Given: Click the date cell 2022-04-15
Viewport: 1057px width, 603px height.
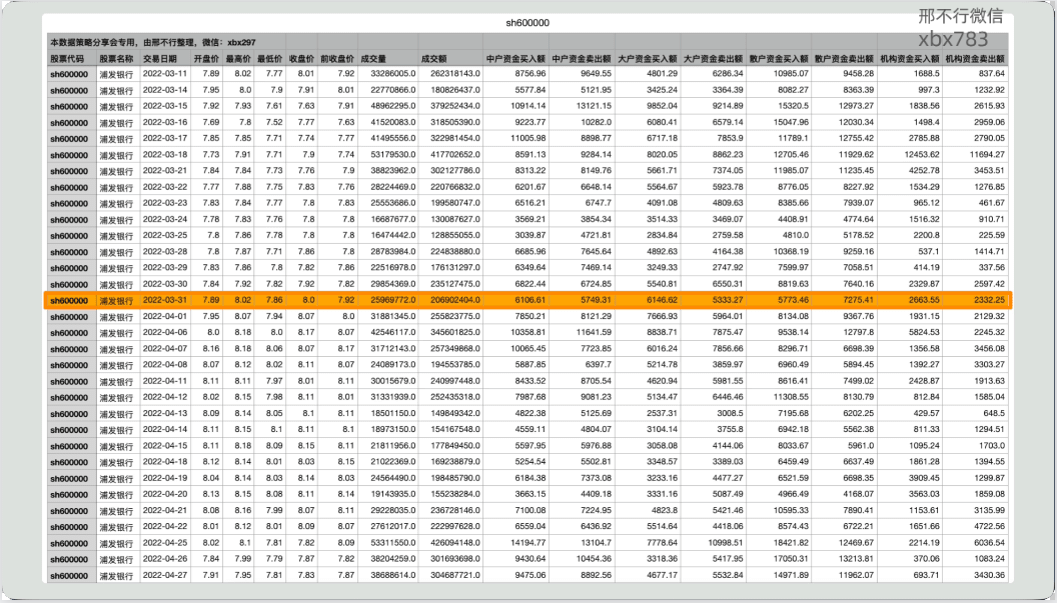Looking at the screenshot, I should (x=165, y=445).
